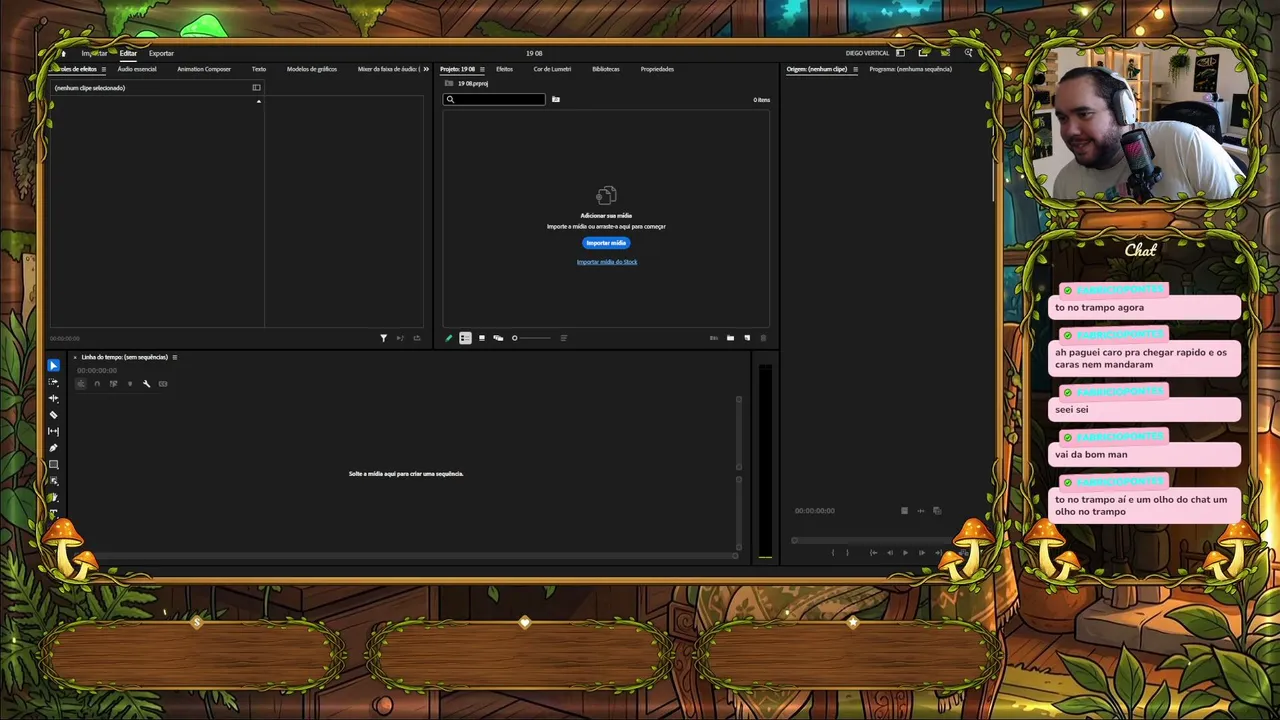This screenshot has height=720, width=1280.
Task: Click Automate to Sequence icon
Action: pyautogui.click(x=714, y=338)
